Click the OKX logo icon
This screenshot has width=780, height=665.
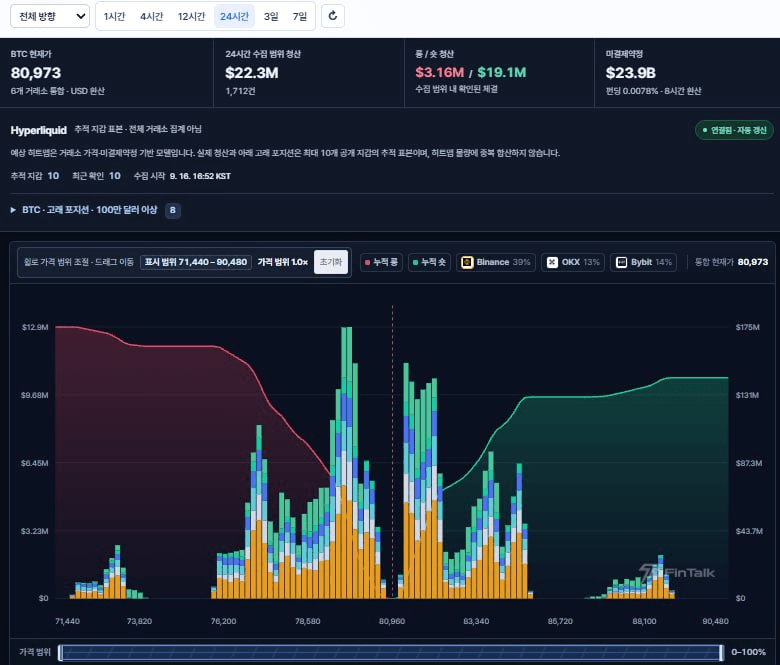552,262
